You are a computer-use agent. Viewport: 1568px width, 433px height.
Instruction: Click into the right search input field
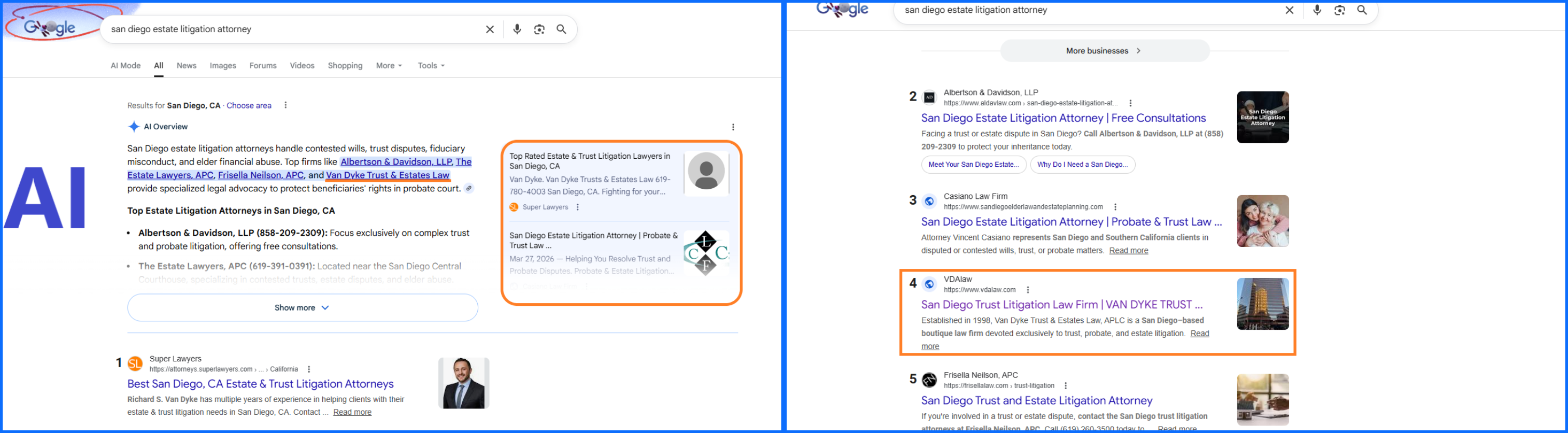pyautogui.click(x=1090, y=10)
